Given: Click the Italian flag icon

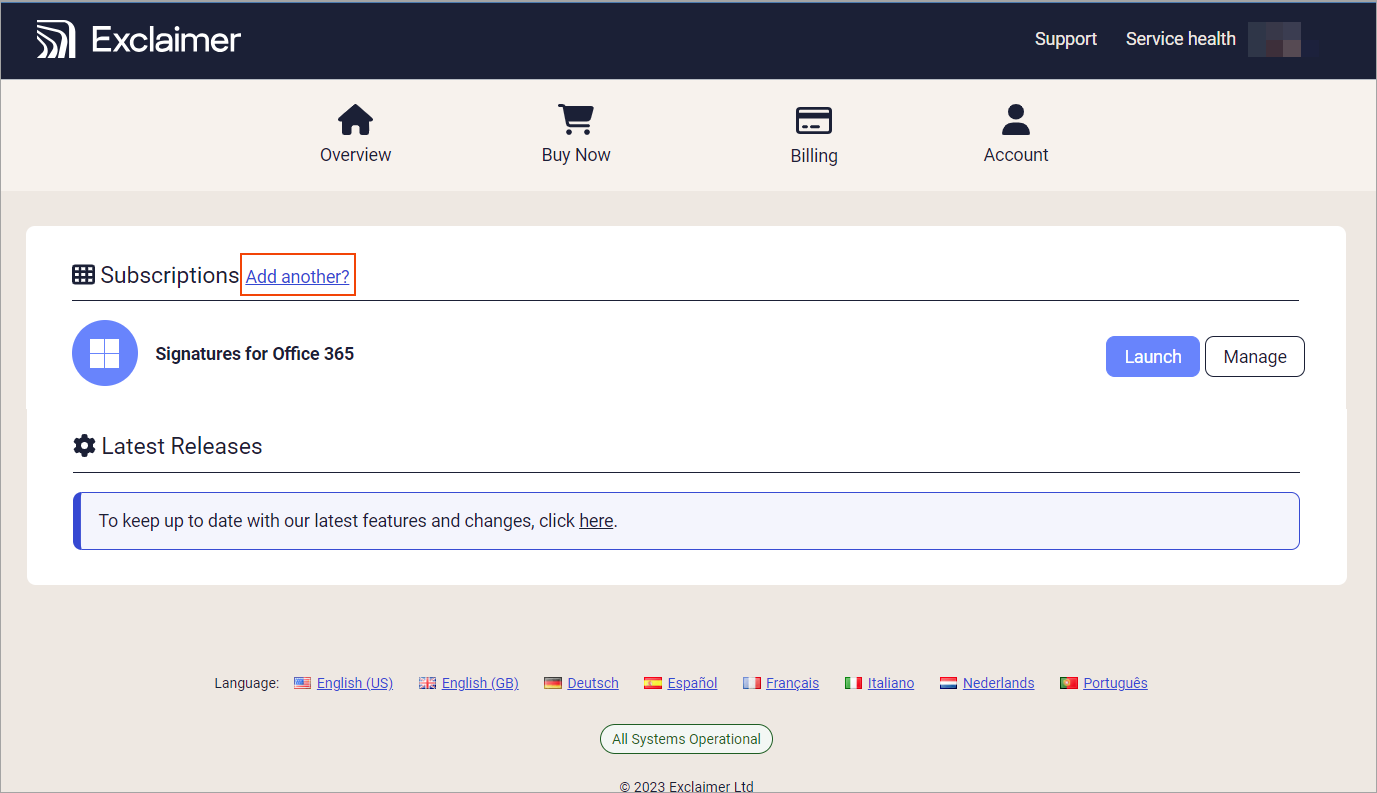Looking at the screenshot, I should (x=853, y=682).
